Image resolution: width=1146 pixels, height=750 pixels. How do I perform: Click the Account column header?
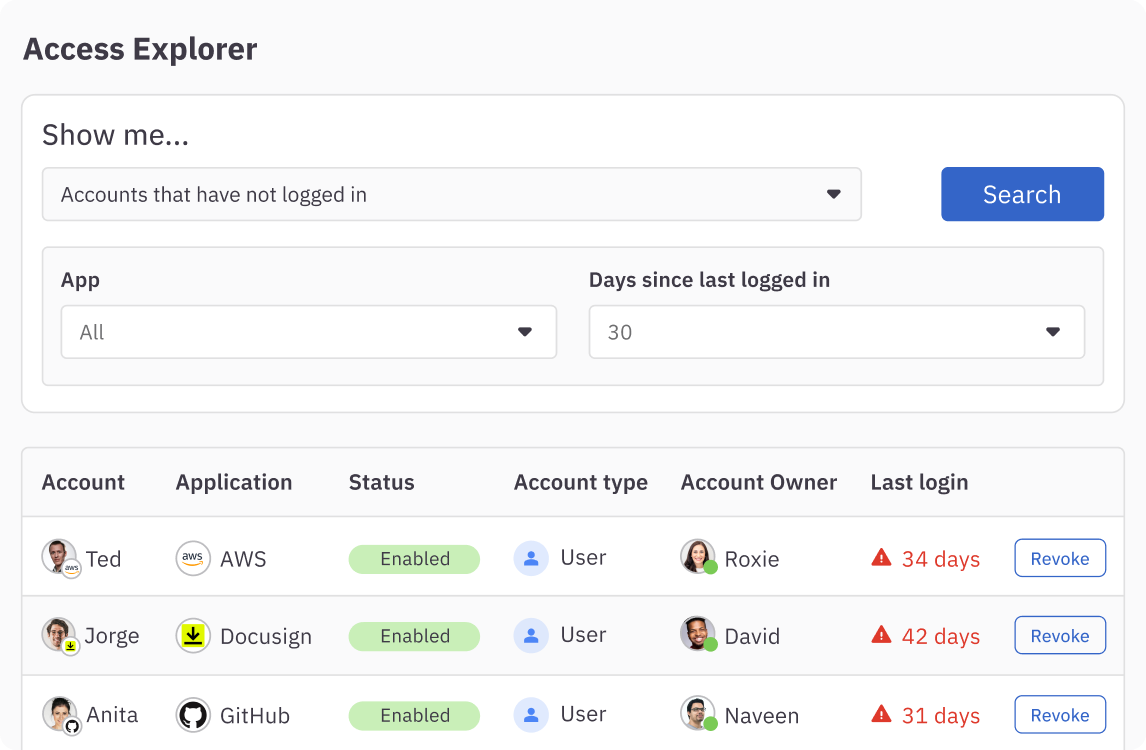(83, 482)
